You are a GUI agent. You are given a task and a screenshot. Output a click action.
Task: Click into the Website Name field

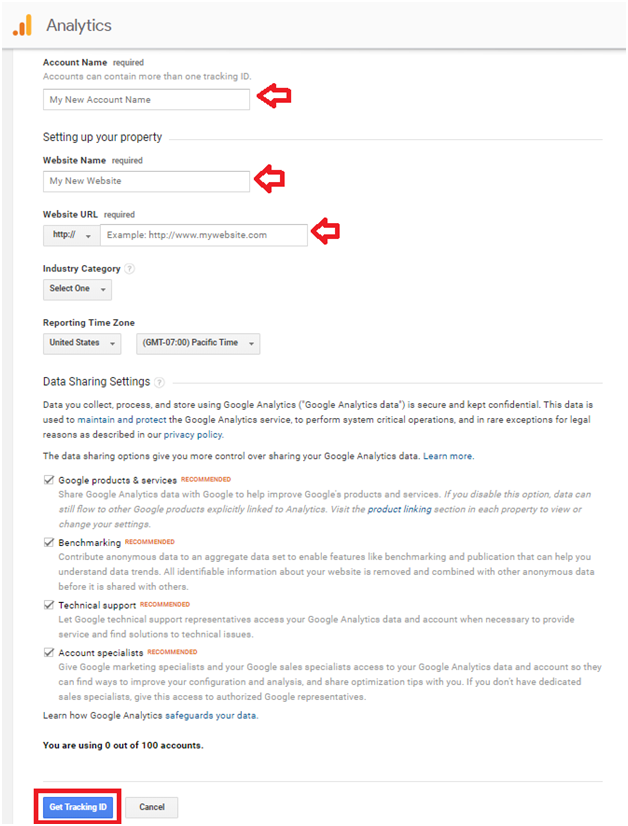coord(146,181)
